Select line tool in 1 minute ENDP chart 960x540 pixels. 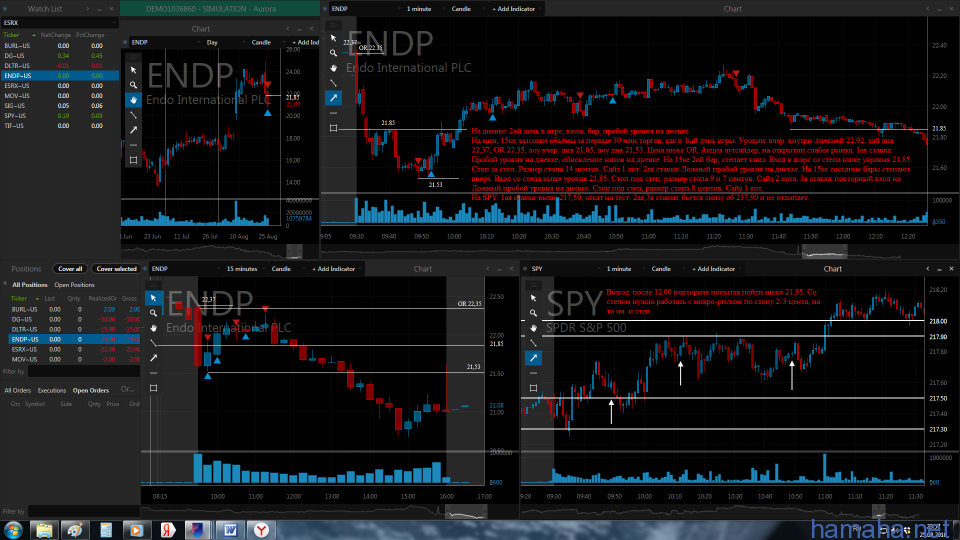pos(333,83)
